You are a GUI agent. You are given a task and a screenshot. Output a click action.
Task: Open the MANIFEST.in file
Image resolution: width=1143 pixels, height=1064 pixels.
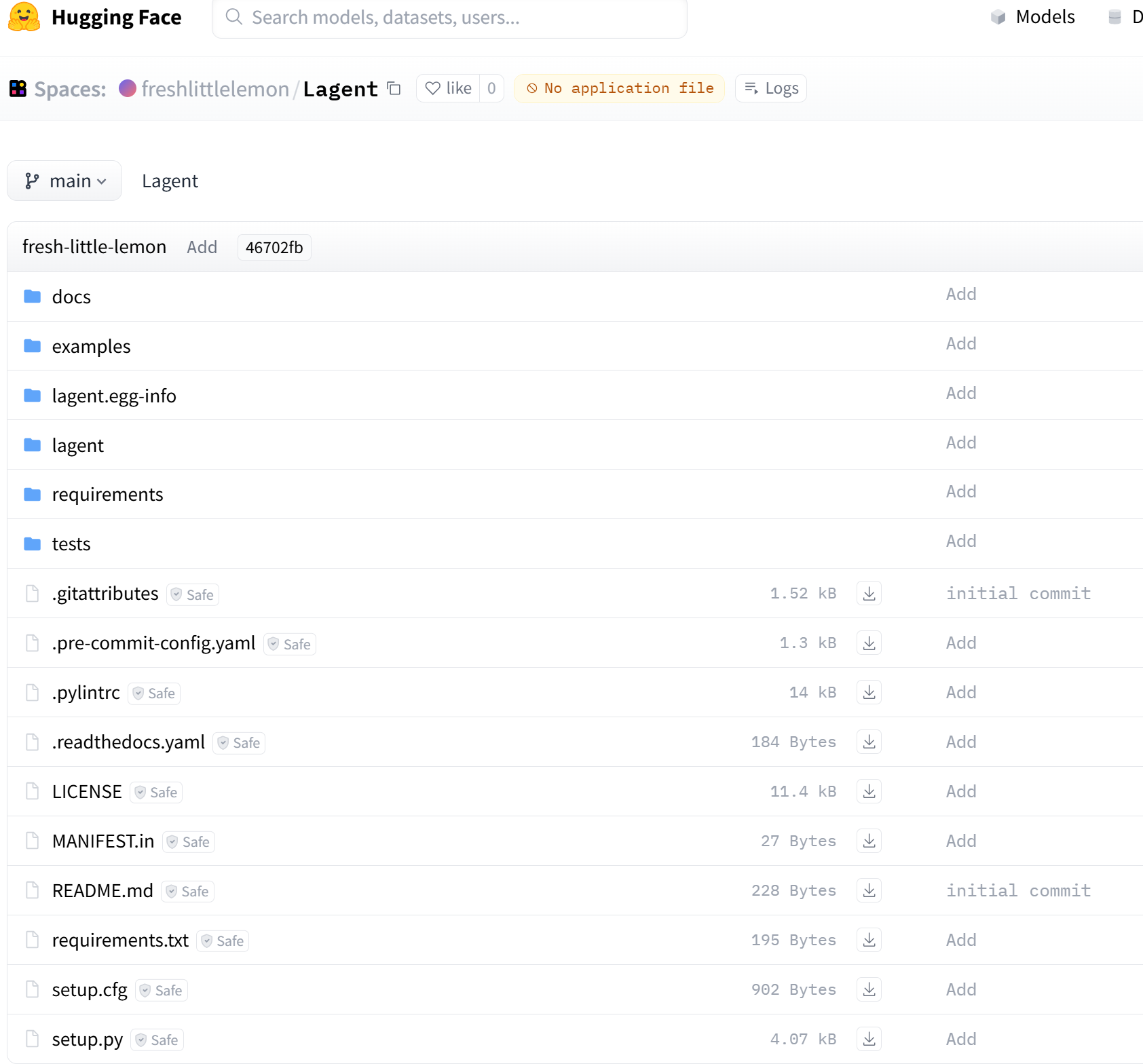103,841
